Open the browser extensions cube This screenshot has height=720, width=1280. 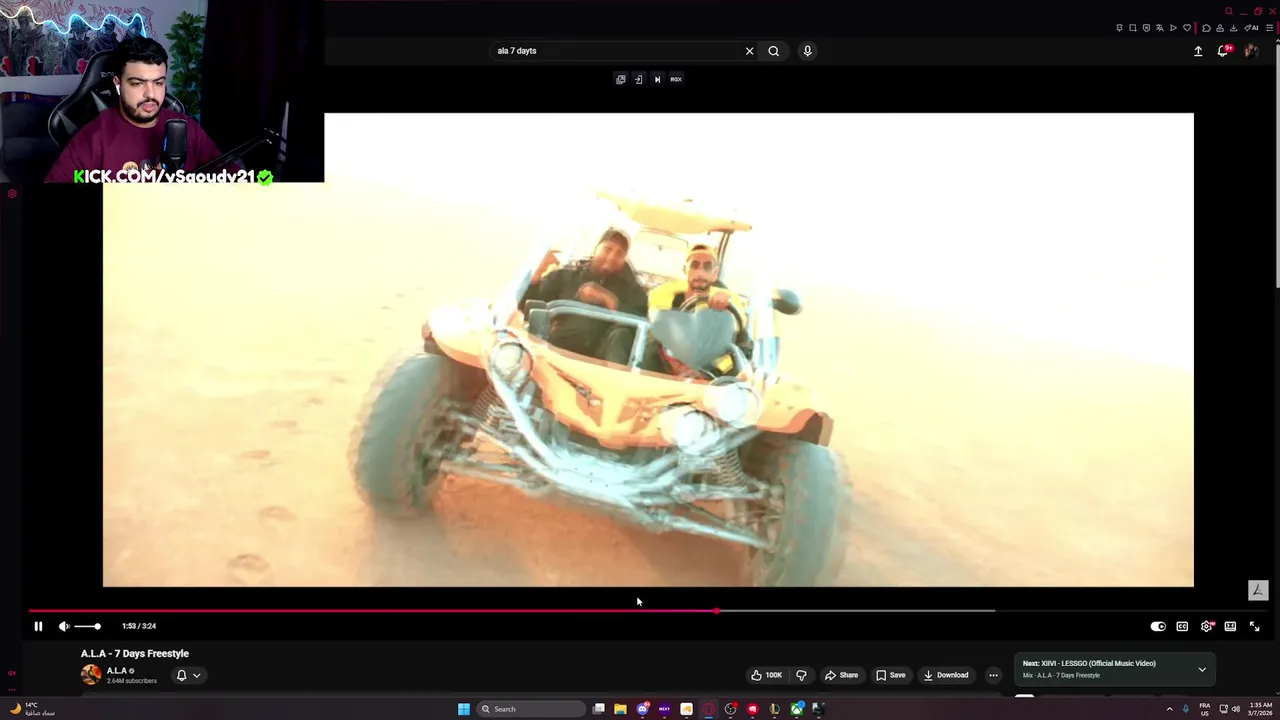(x=1206, y=28)
